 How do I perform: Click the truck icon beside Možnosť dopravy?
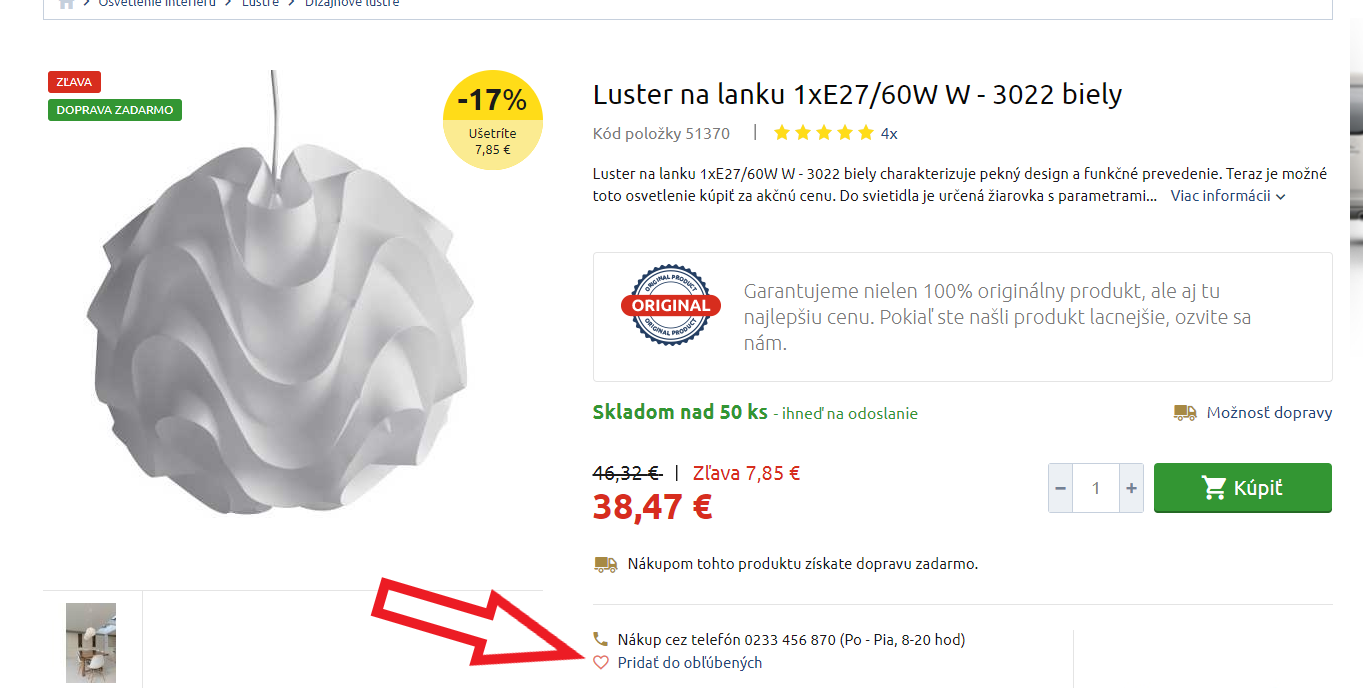point(1185,412)
